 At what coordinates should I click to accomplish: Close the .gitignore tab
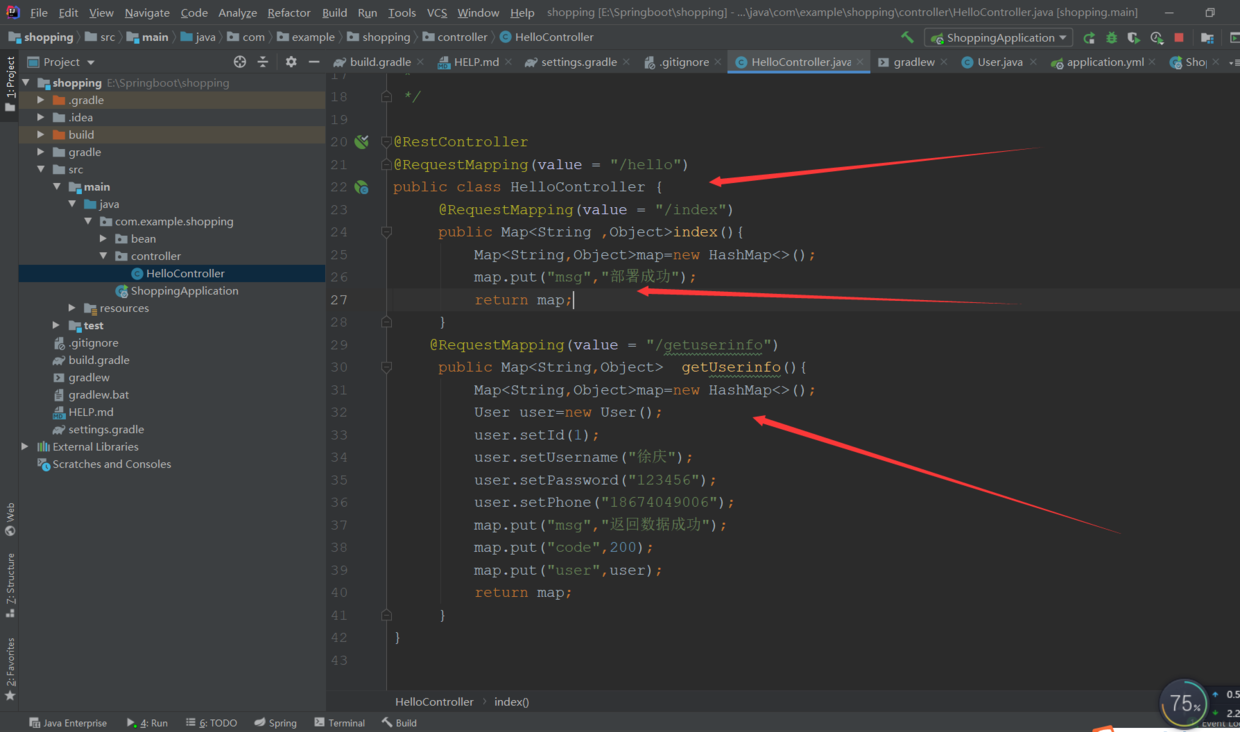coord(718,62)
